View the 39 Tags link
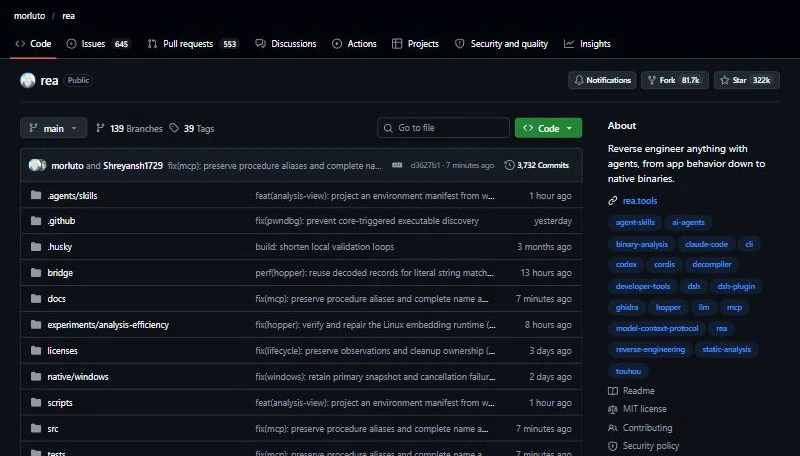Image resolution: width=800 pixels, height=456 pixels. pos(192,129)
